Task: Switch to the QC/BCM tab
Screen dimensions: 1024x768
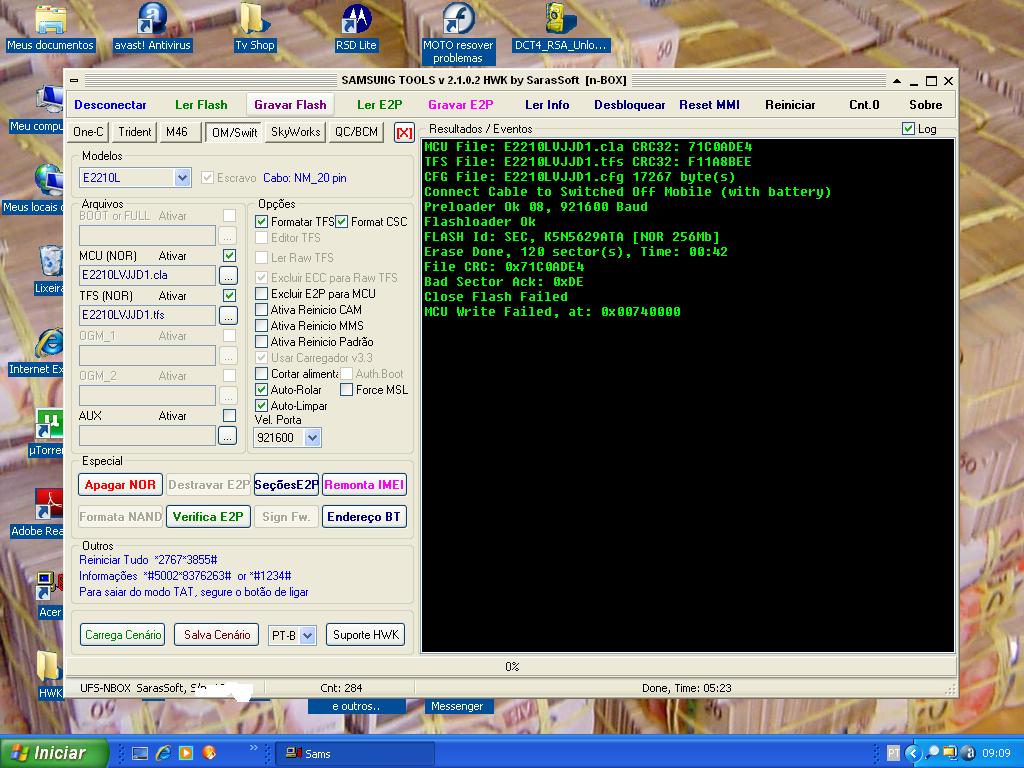Action: 356,132
